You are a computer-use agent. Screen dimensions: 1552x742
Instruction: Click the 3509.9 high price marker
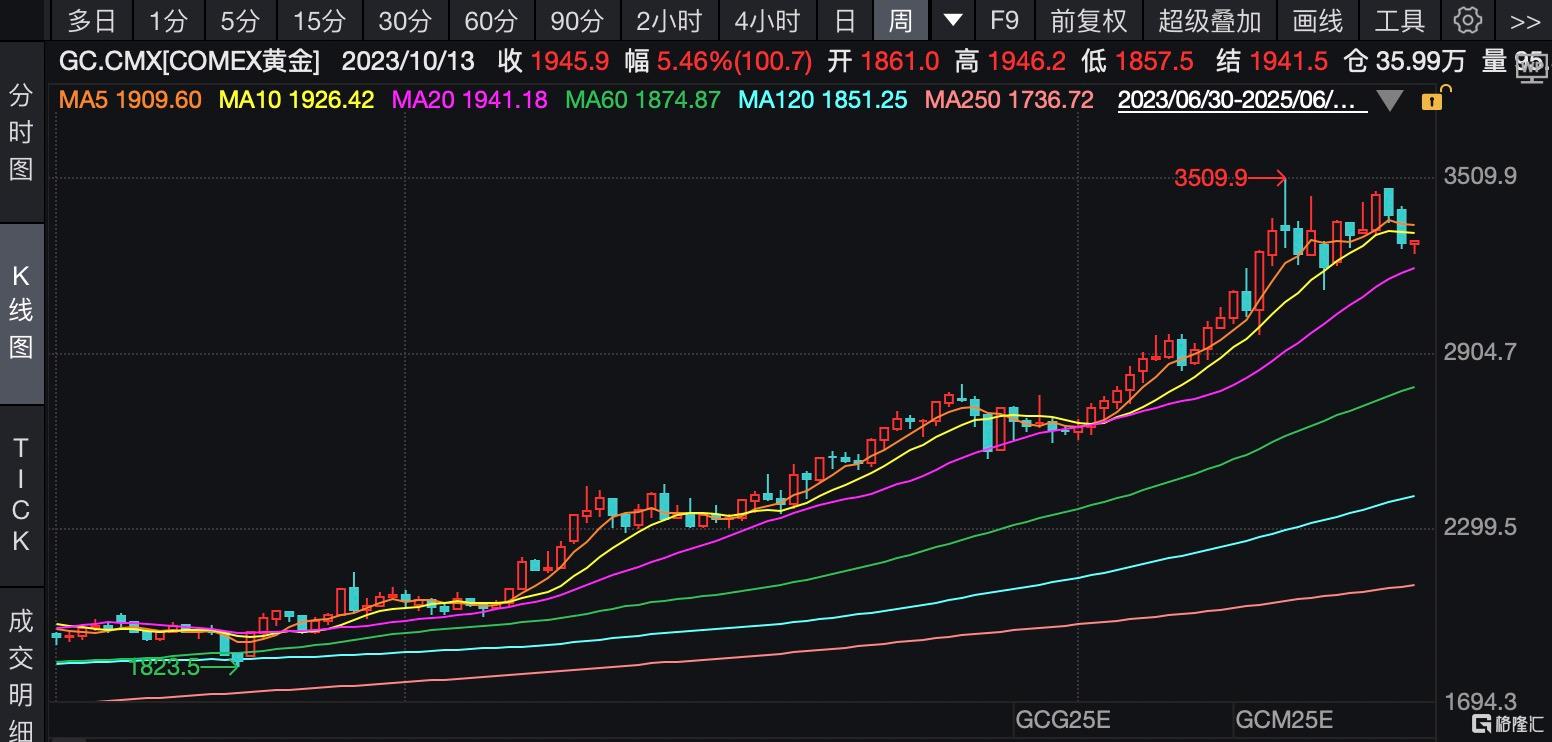[1211, 178]
